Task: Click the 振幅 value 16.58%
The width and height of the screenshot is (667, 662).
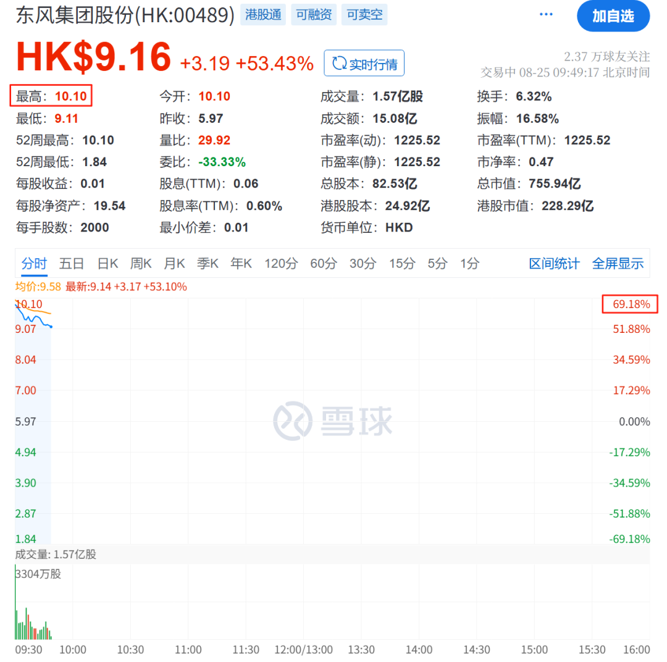Action: [x=537, y=118]
